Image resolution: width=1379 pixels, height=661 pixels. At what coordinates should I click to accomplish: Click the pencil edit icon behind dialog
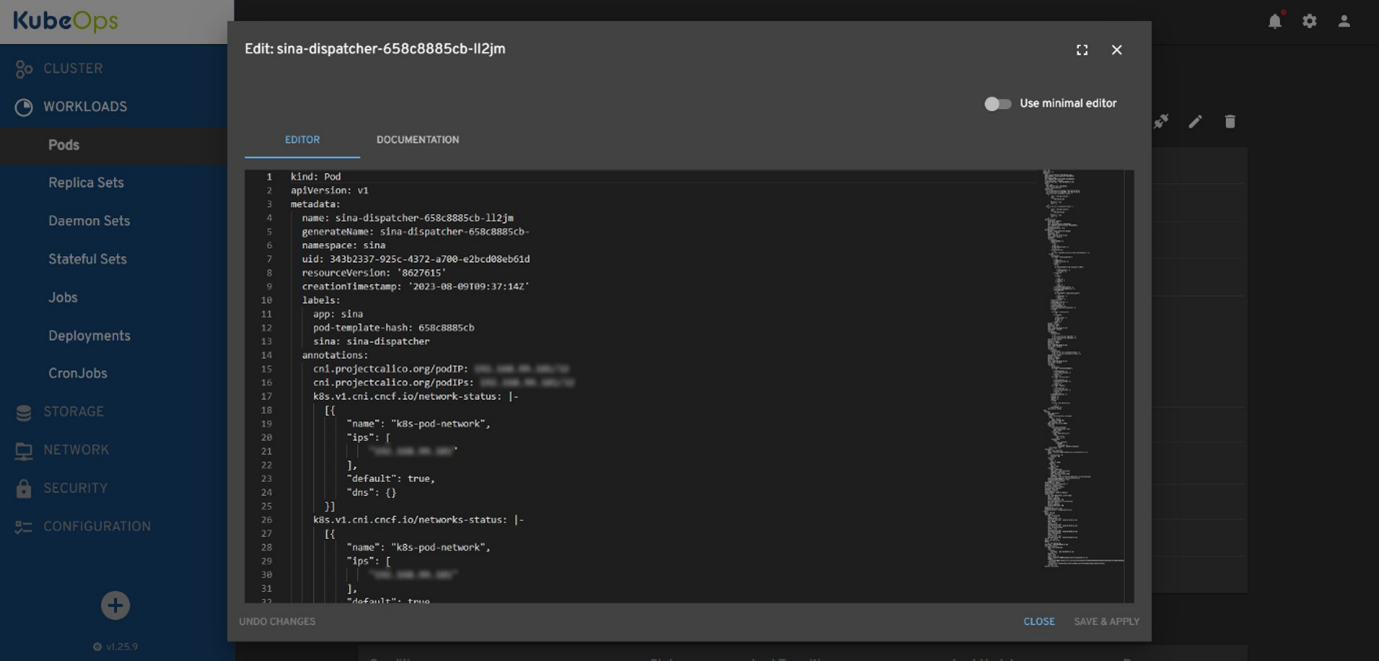click(1195, 122)
